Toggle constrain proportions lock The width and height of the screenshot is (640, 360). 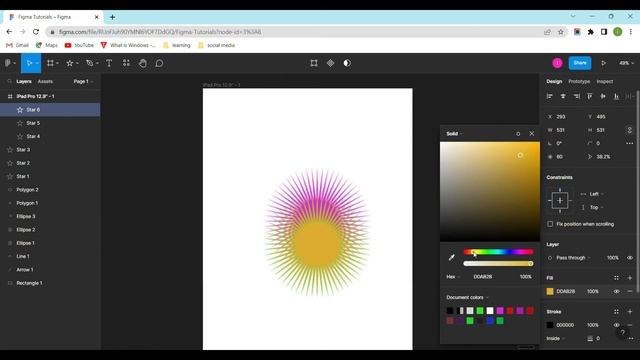[x=630, y=130]
